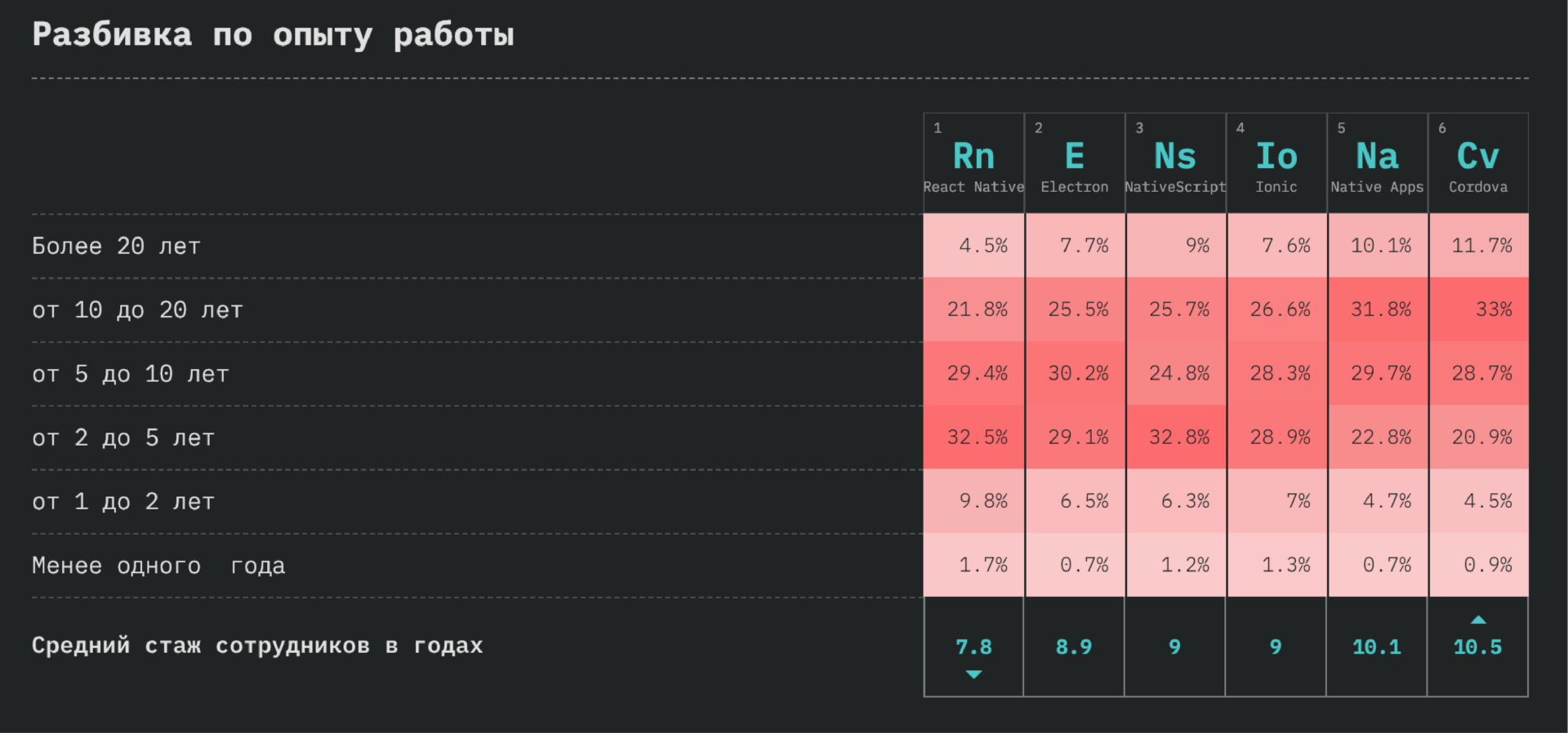Click the down arrow below 7.8
The height and width of the screenshot is (733, 1568).
(973, 674)
